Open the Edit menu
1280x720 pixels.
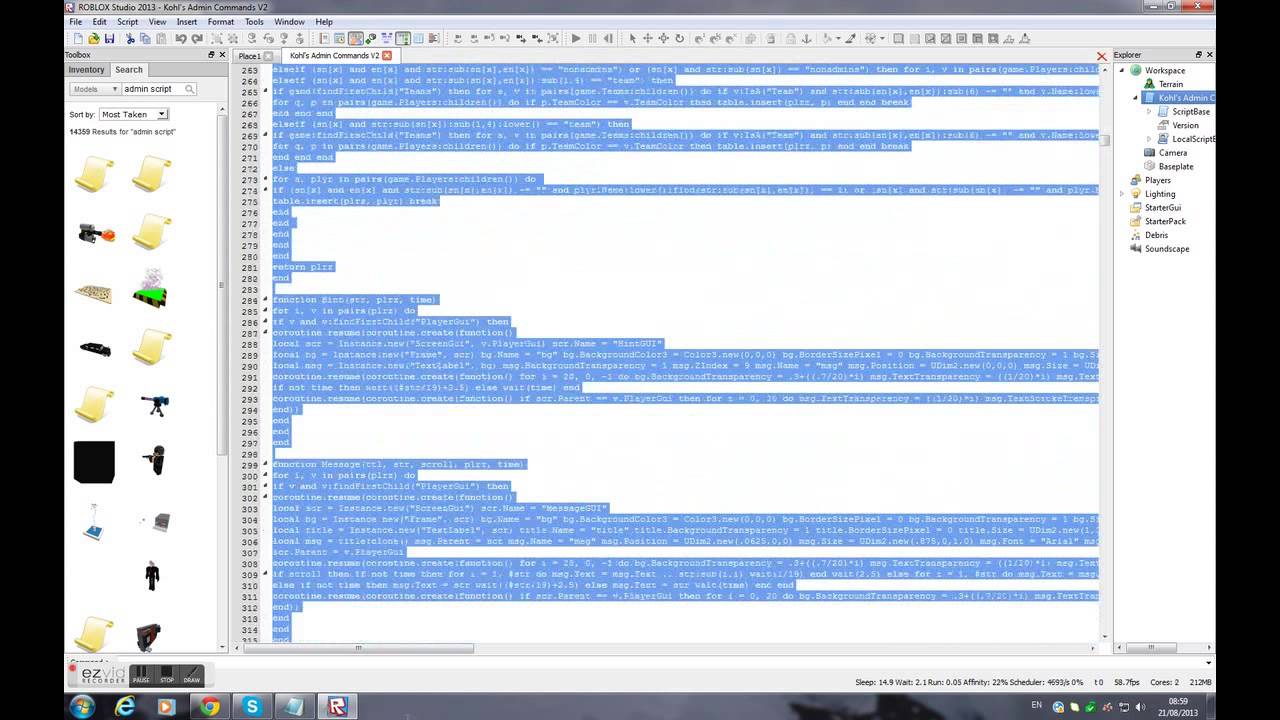[x=100, y=21]
